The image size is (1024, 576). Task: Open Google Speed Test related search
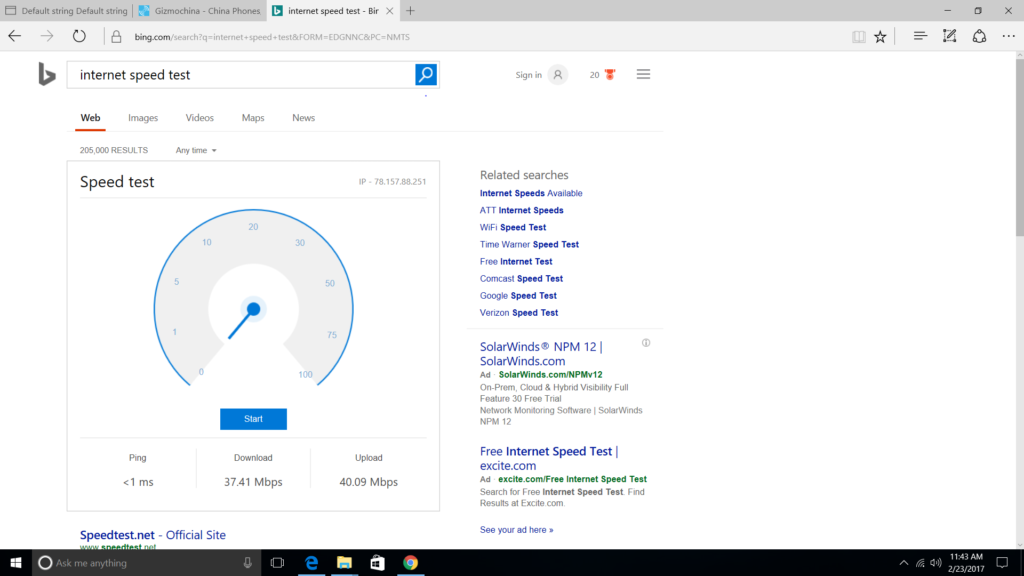click(x=518, y=295)
